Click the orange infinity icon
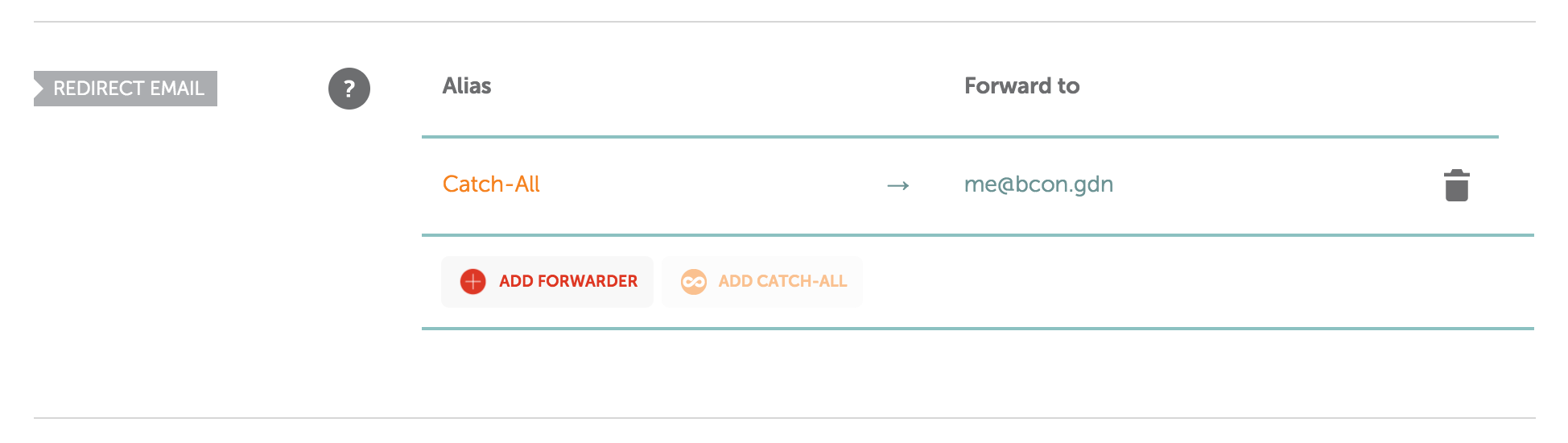1568x443 pixels. click(693, 281)
